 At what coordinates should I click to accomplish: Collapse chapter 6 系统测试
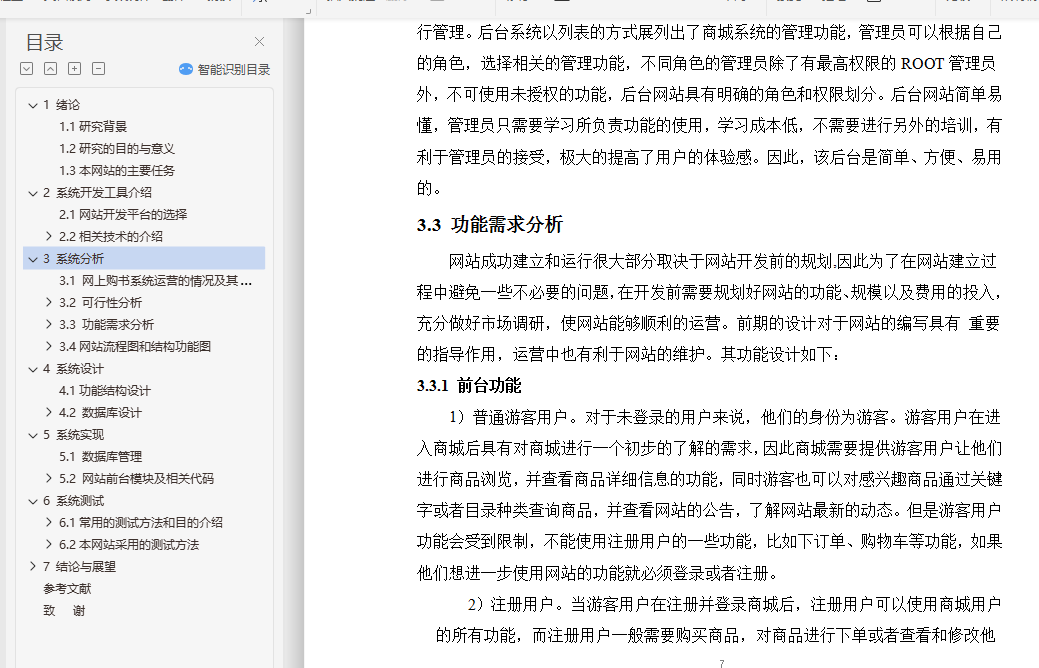coord(32,501)
